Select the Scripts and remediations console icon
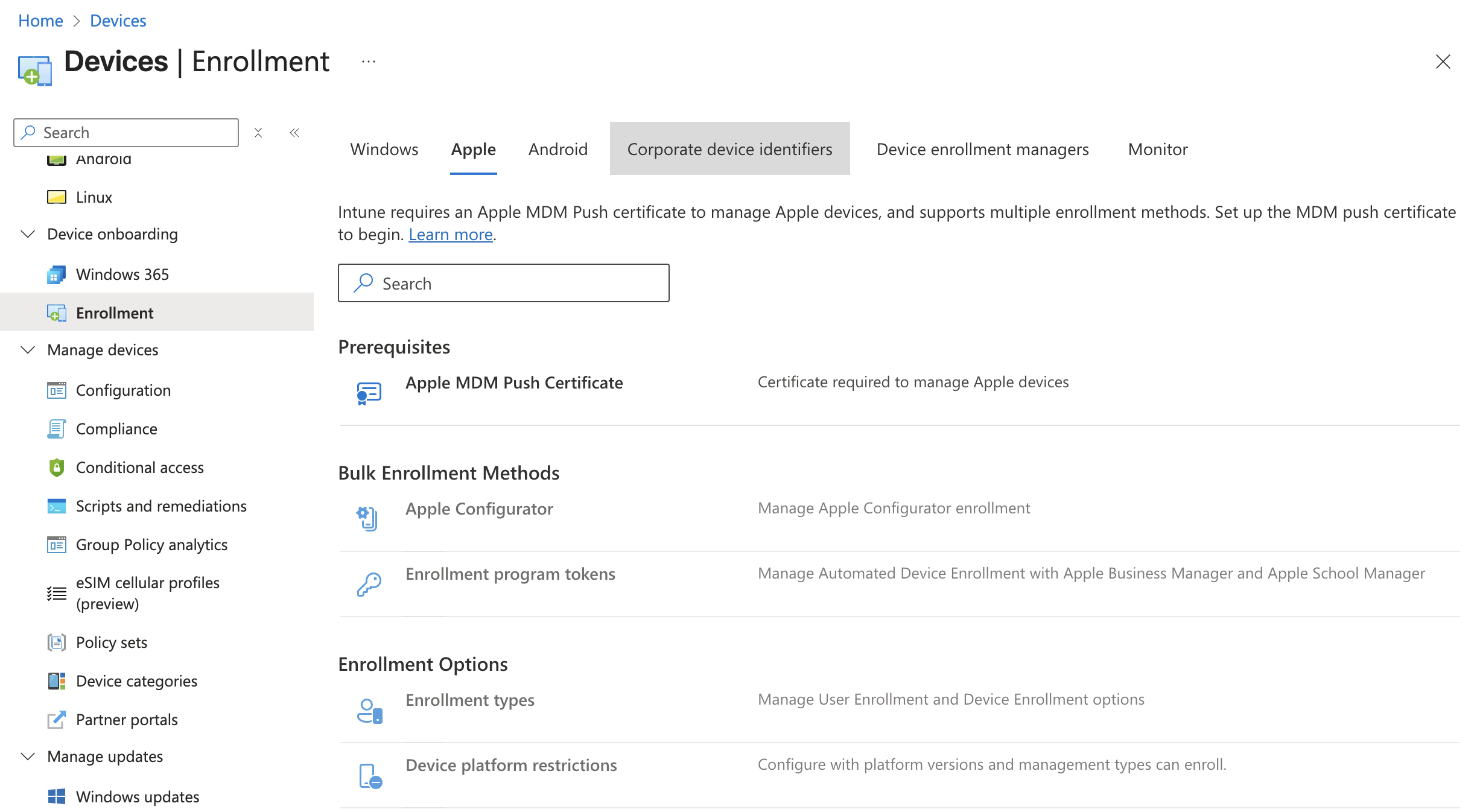The height and width of the screenshot is (812, 1477). [56, 506]
